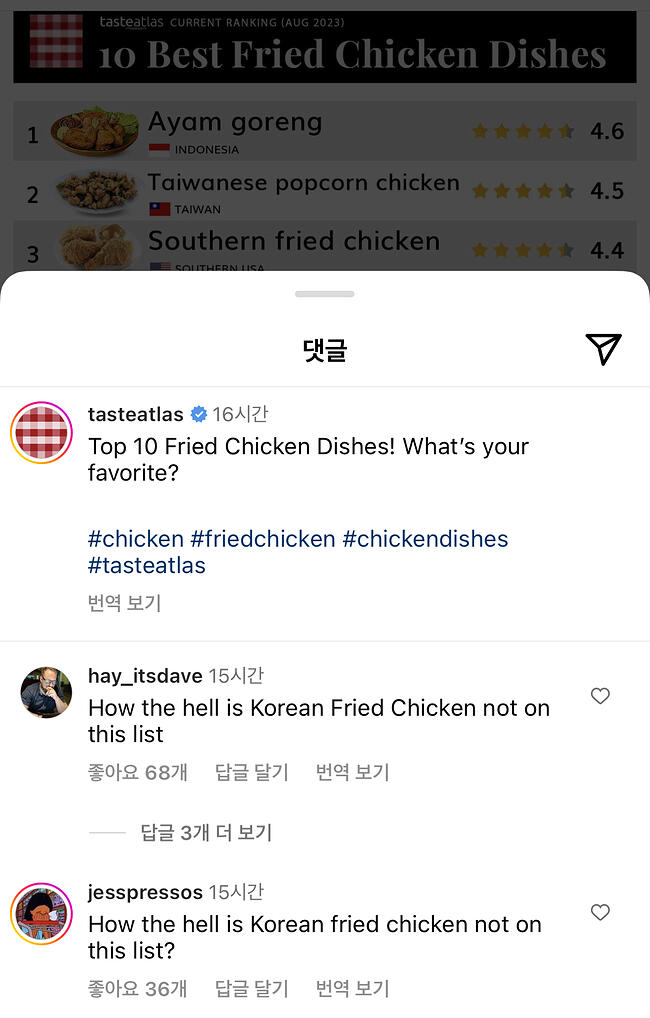
Task: Expand 답글 3개 더 보기 replies
Action: [206, 832]
